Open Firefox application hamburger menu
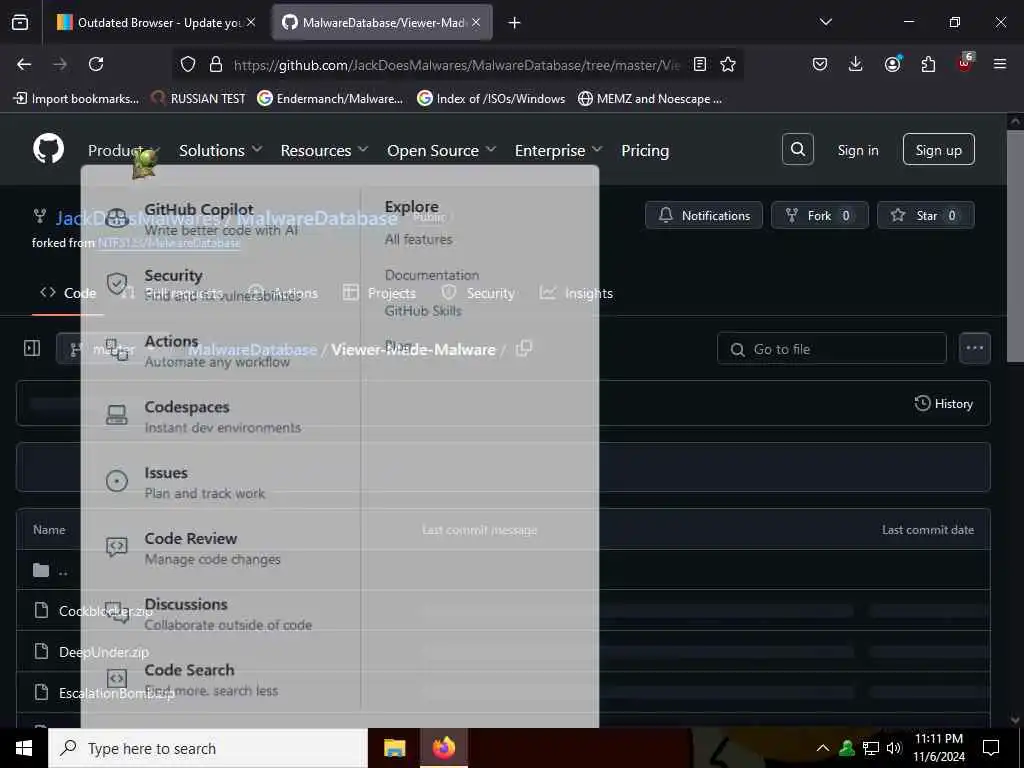1024x768 pixels. [x=999, y=64]
